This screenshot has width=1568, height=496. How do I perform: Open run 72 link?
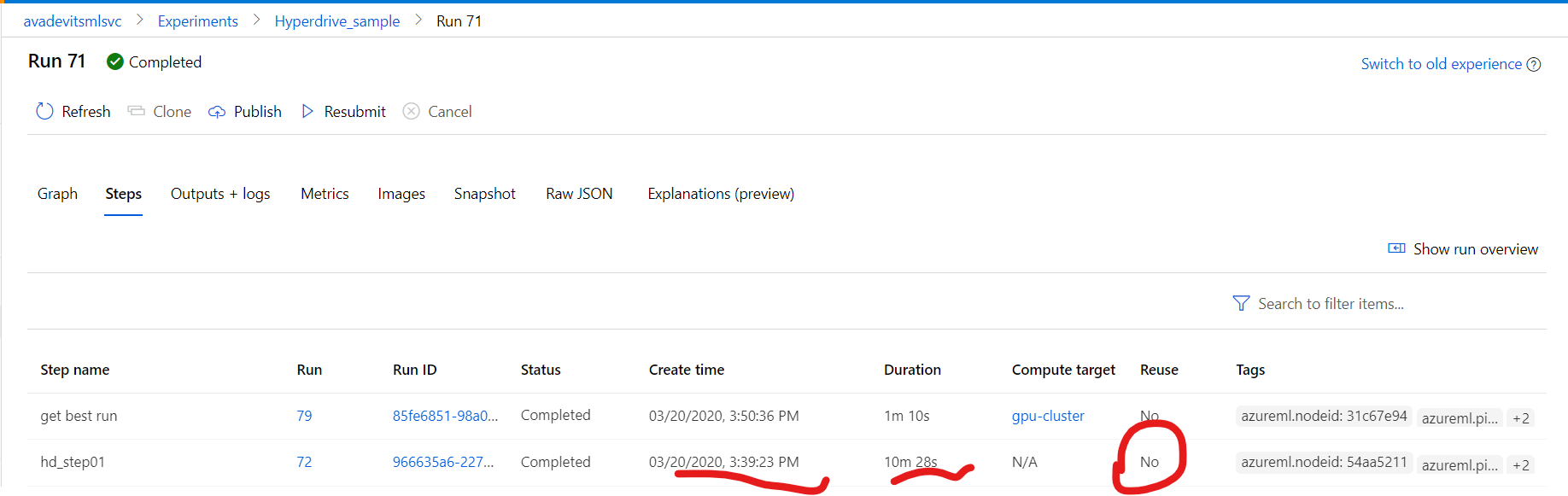click(304, 462)
